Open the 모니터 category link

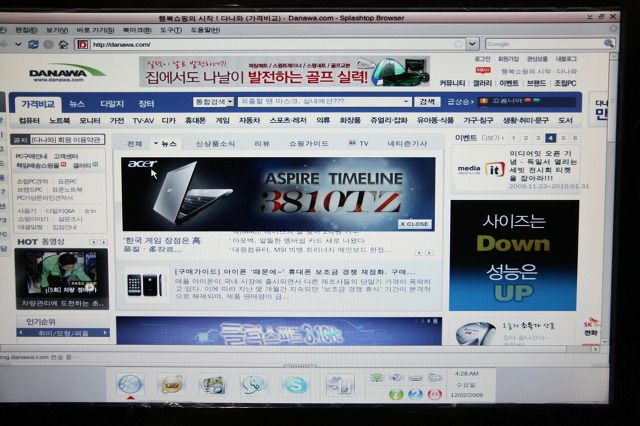(90, 120)
